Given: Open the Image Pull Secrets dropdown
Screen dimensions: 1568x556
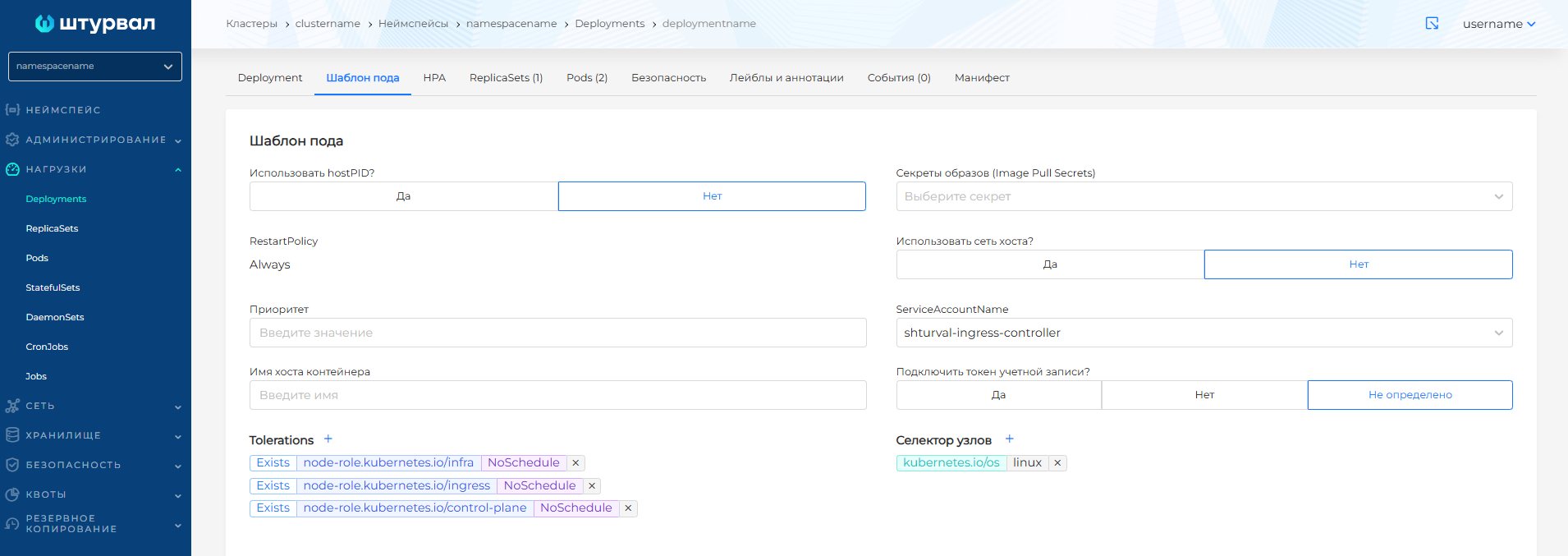Looking at the screenshot, I should pyautogui.click(x=1204, y=196).
